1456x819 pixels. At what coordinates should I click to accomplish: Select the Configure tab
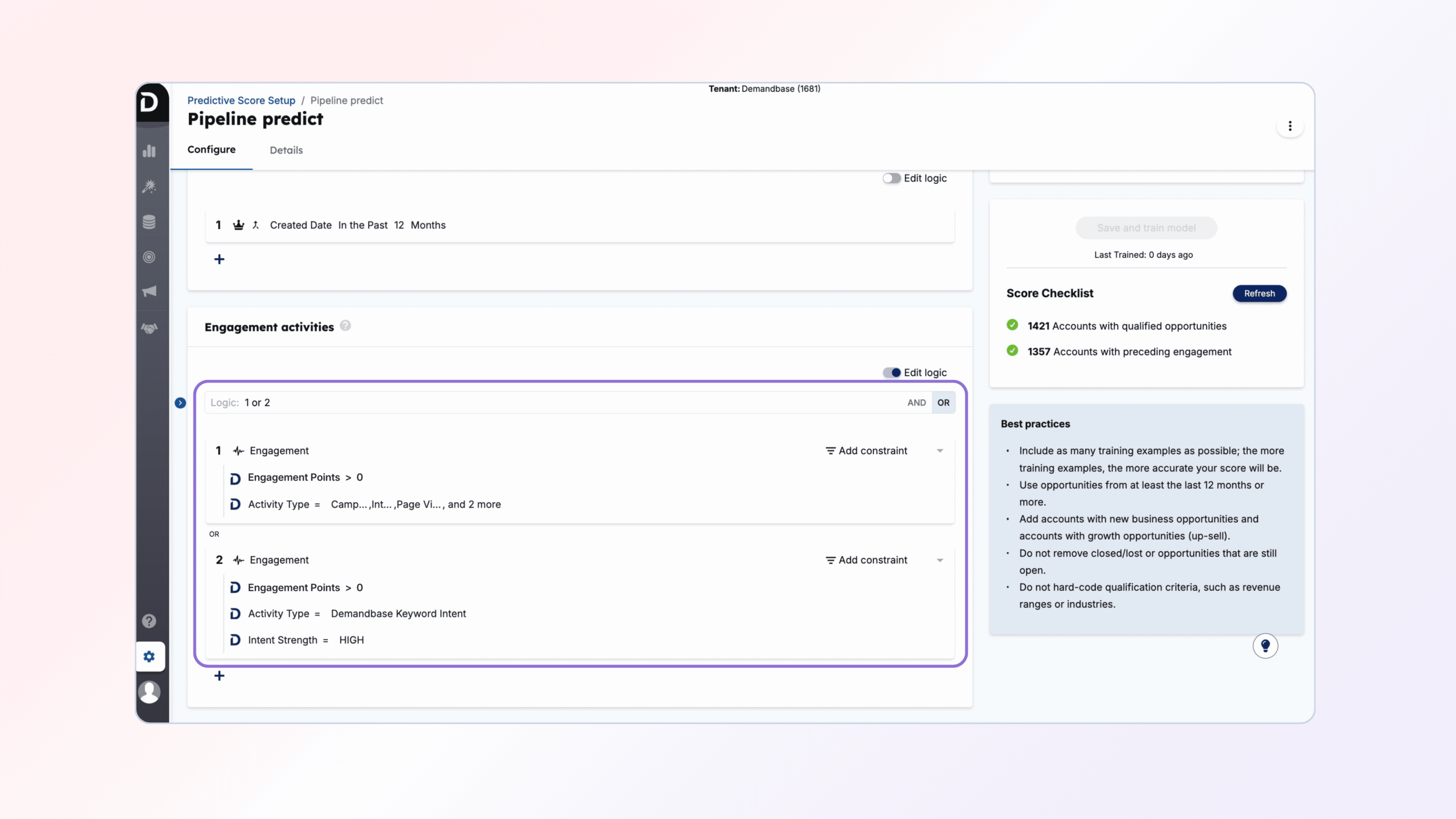[211, 150]
